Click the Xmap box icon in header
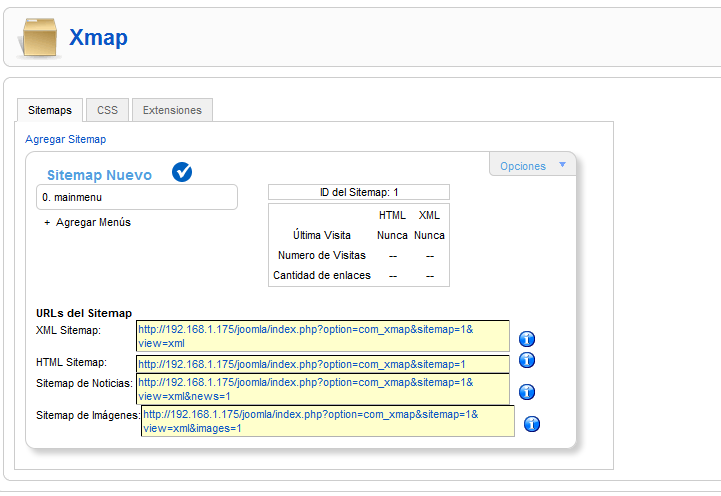 click(x=39, y=39)
